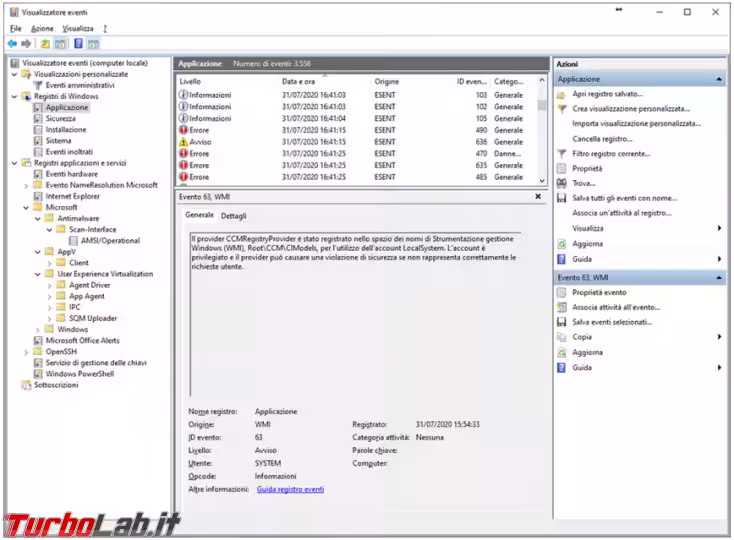734x540 pixels.
Task: Click Importa visualizzazione personalizzata action
Action: click(x=636, y=124)
